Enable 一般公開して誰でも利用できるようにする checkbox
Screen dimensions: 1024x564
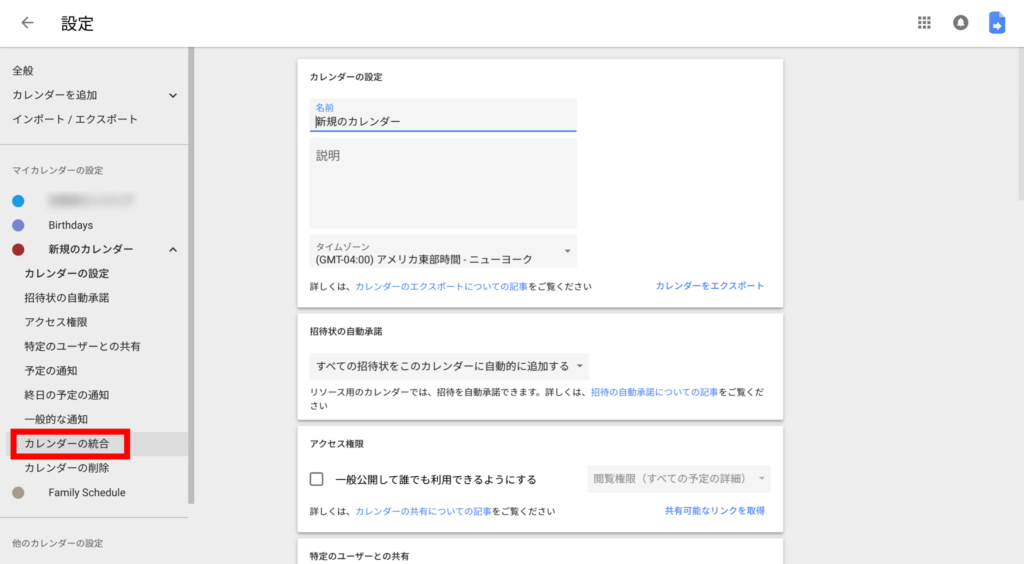317,479
